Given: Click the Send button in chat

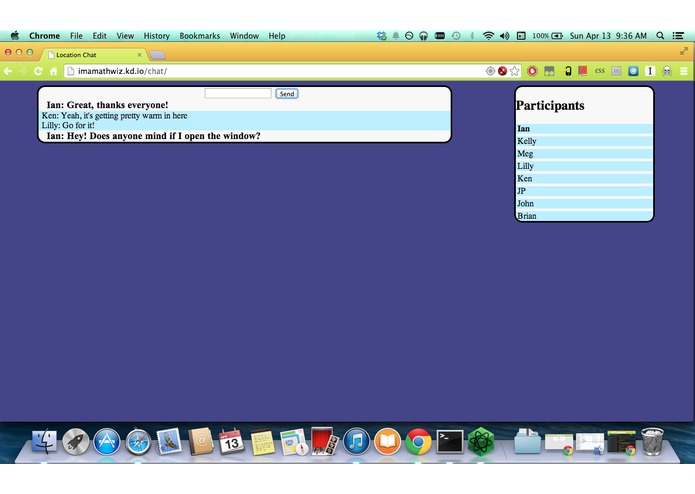Looking at the screenshot, I should (287, 93).
